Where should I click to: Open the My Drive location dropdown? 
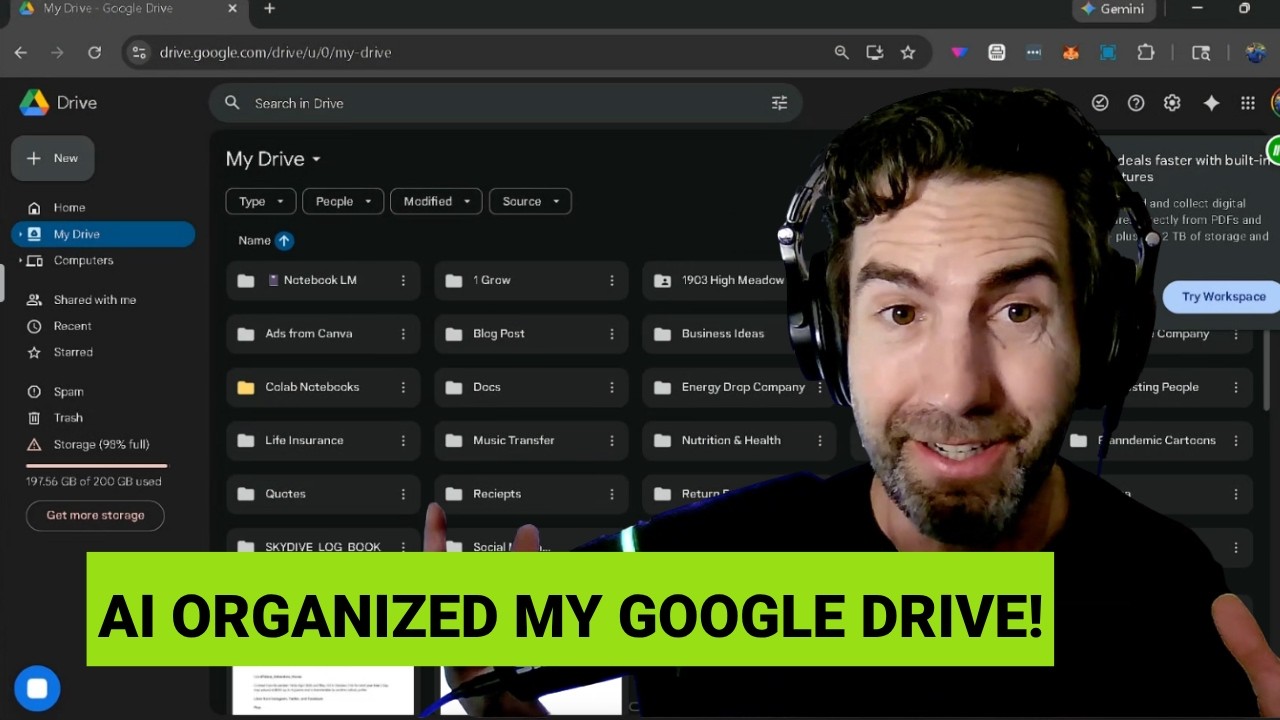click(273, 159)
